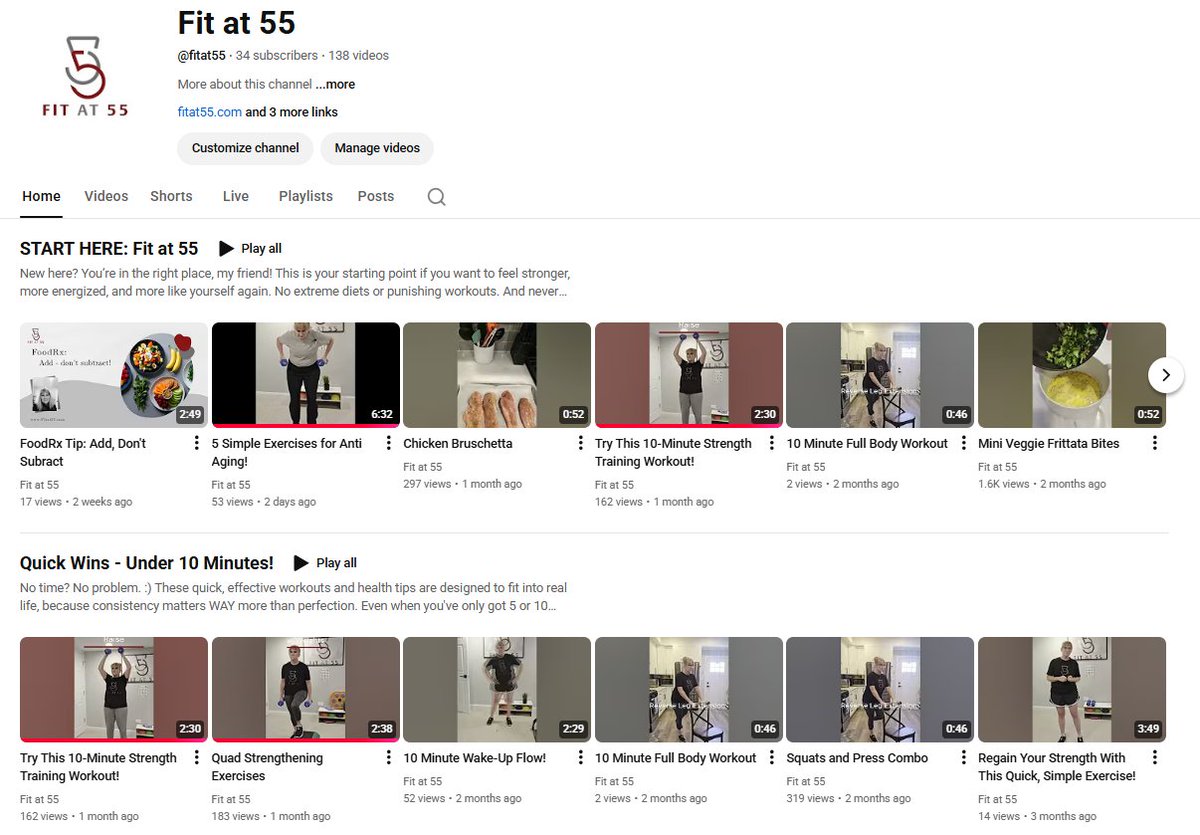Open the Live tab
The image size is (1200, 835).
236,196
